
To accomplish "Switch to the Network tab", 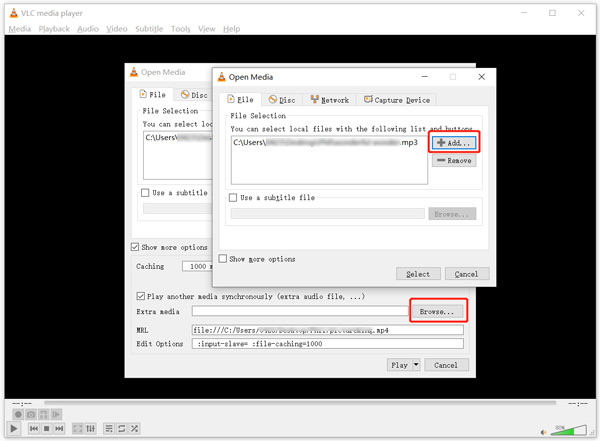I will pos(329,100).
